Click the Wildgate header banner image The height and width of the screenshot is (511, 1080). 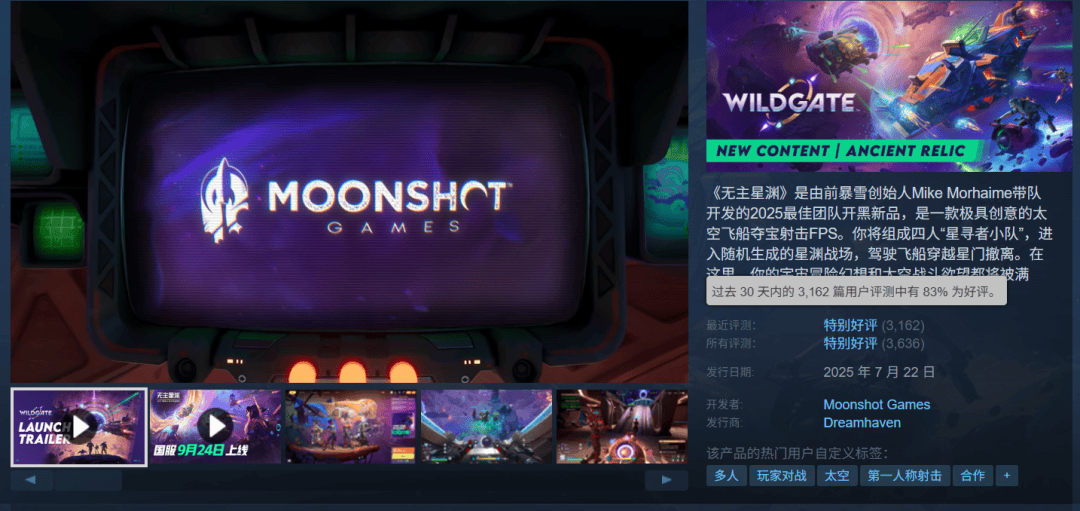tap(869, 86)
